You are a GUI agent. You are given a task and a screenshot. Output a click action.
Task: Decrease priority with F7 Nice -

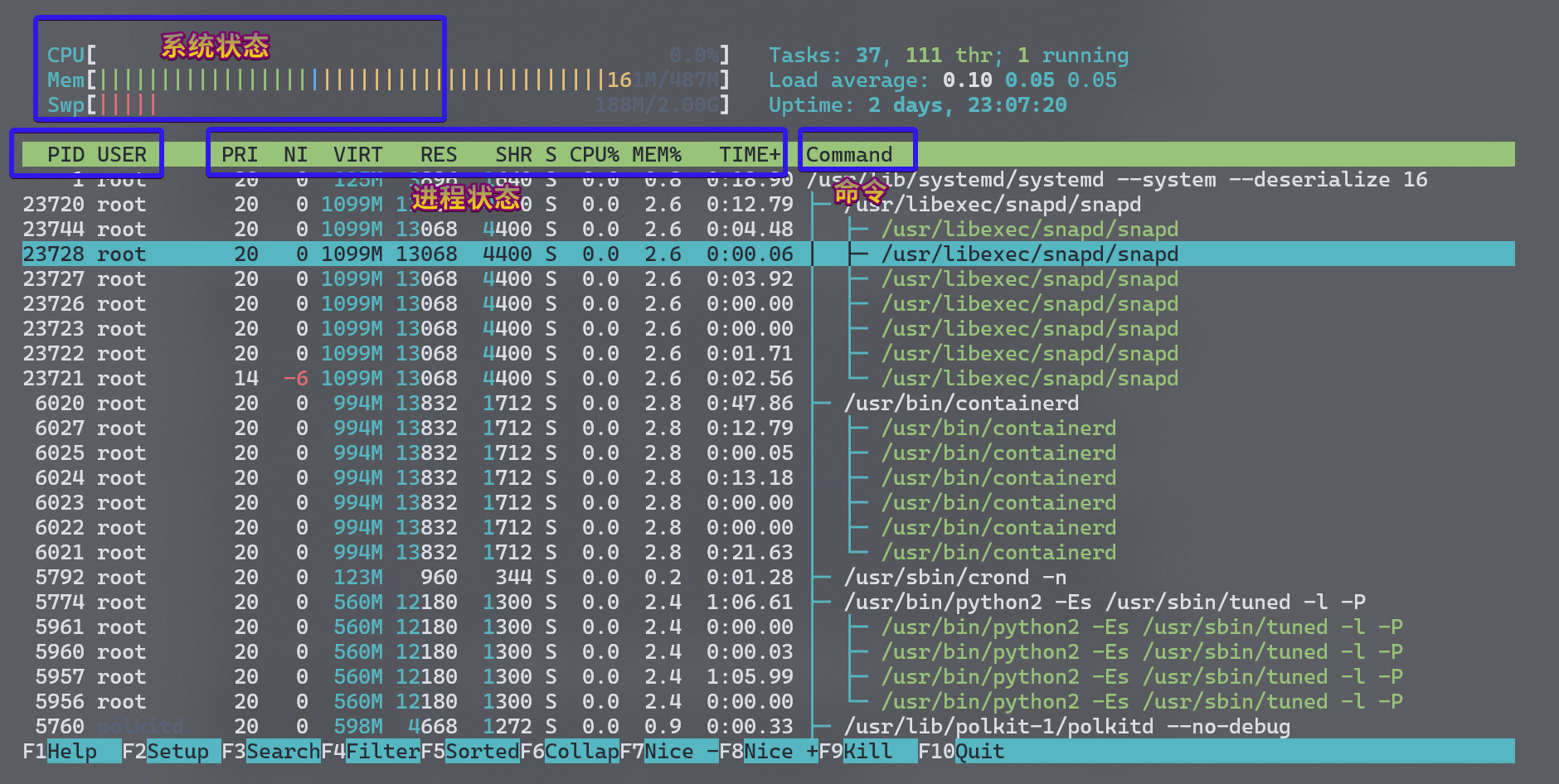pos(680,752)
